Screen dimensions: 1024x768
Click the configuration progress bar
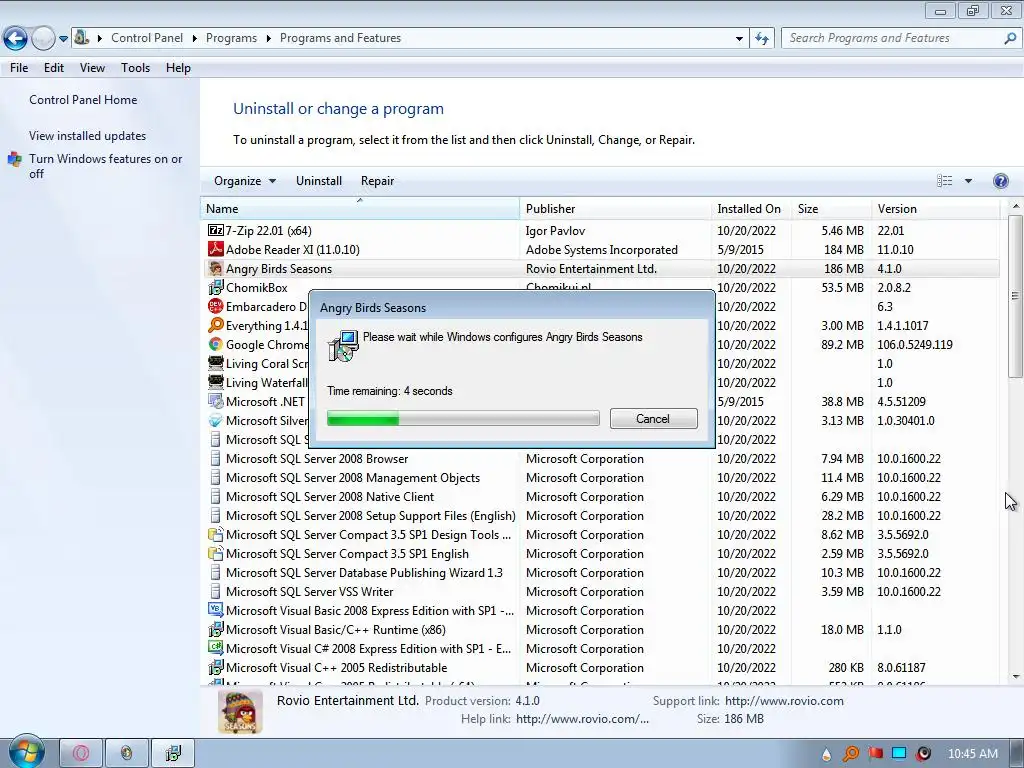[x=463, y=418]
